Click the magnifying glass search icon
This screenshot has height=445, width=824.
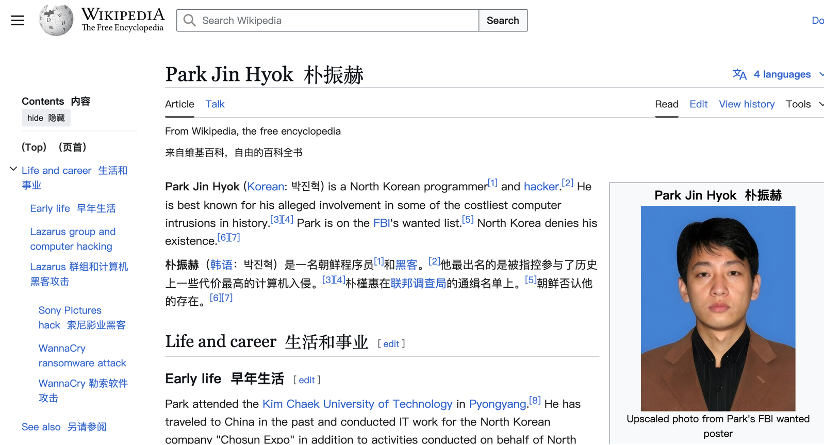click(189, 20)
